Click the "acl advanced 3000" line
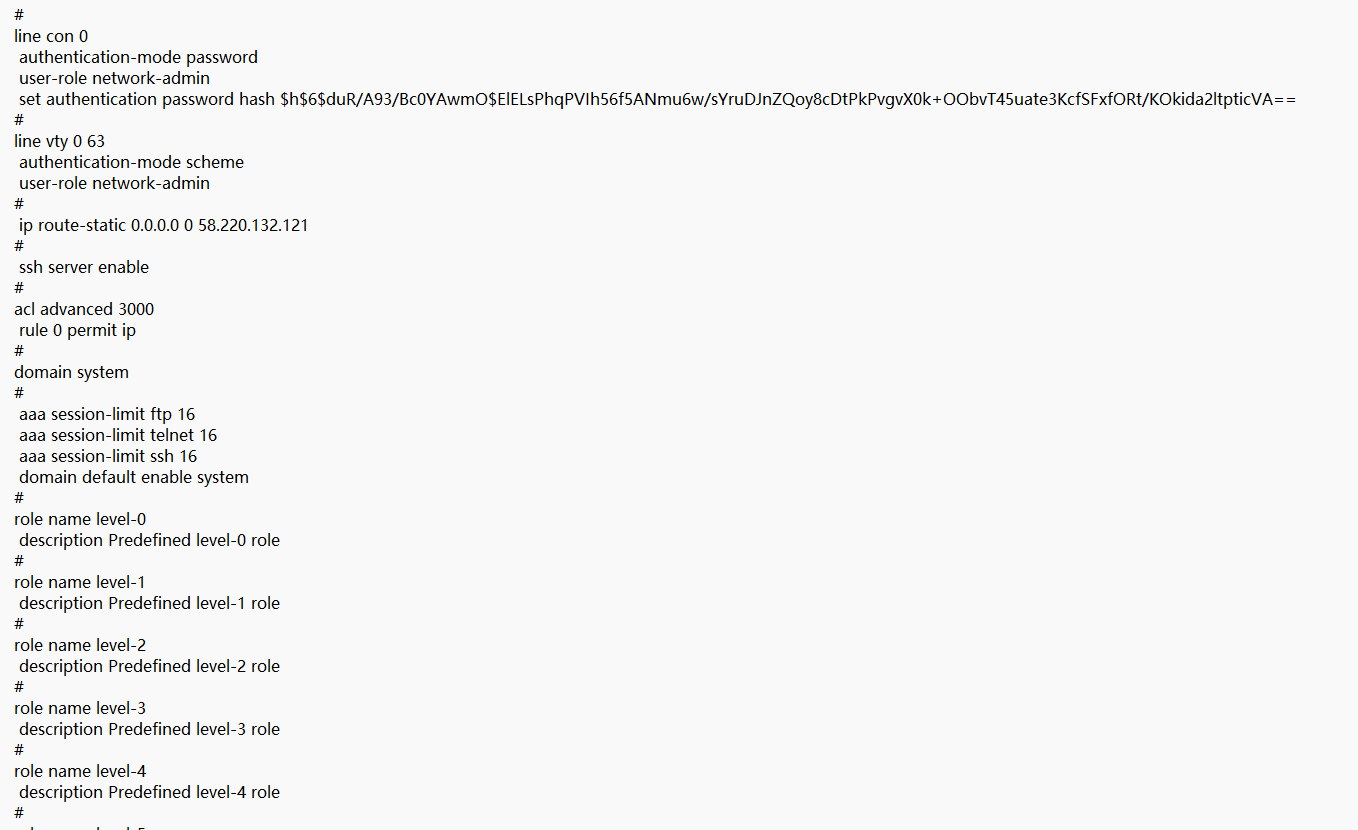 point(84,309)
